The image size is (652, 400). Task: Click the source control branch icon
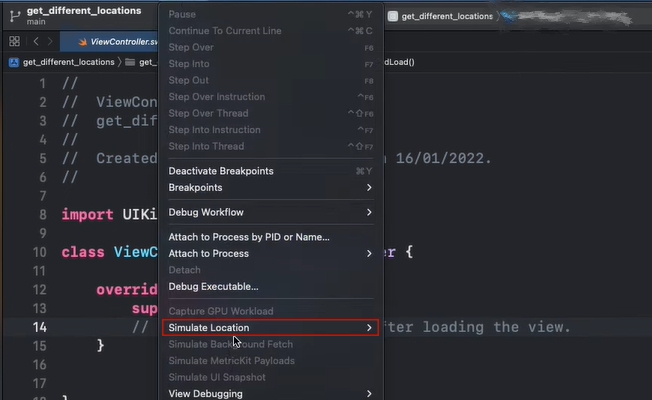pyautogui.click(x=15, y=16)
